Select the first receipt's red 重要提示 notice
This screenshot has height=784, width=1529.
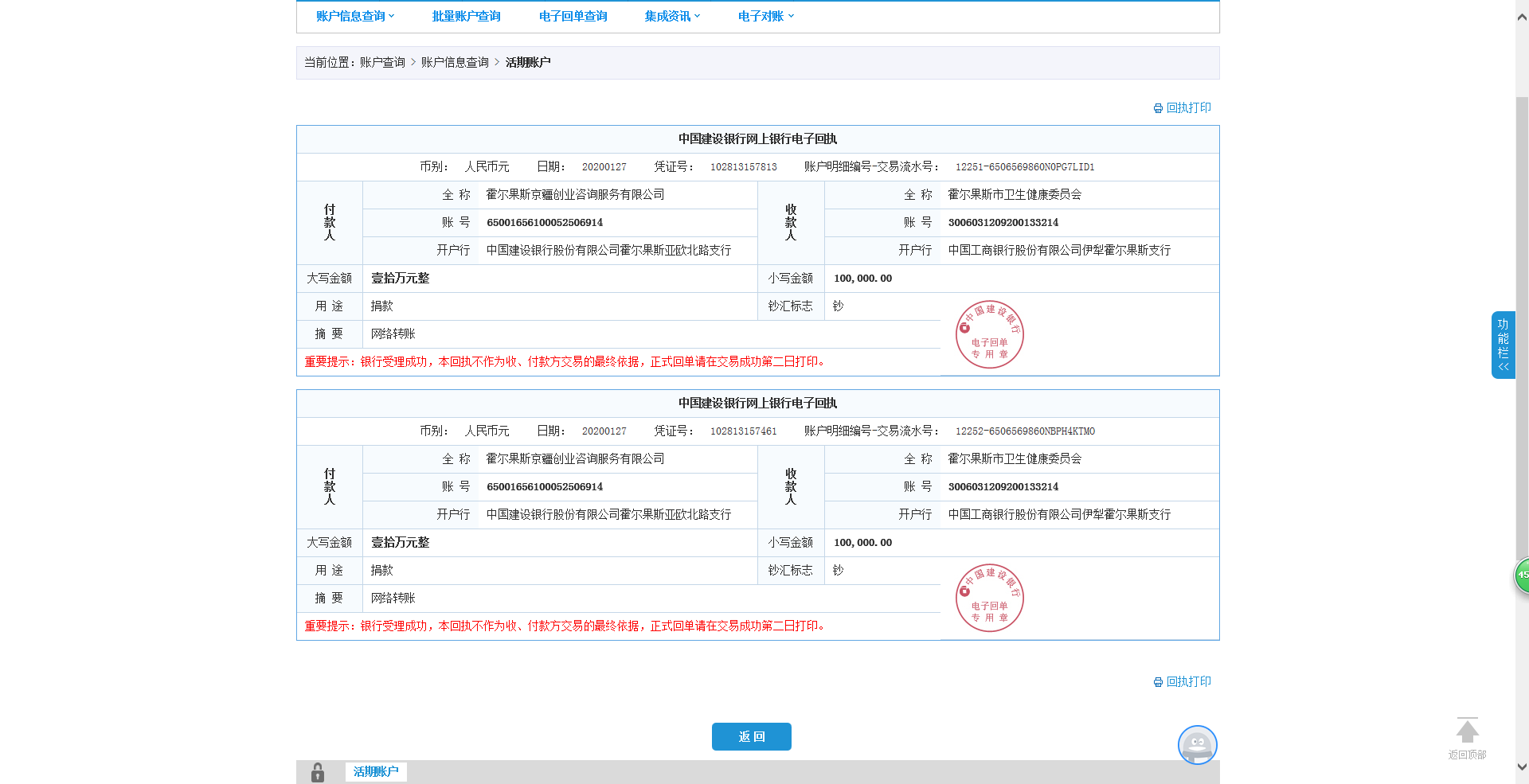click(x=565, y=361)
